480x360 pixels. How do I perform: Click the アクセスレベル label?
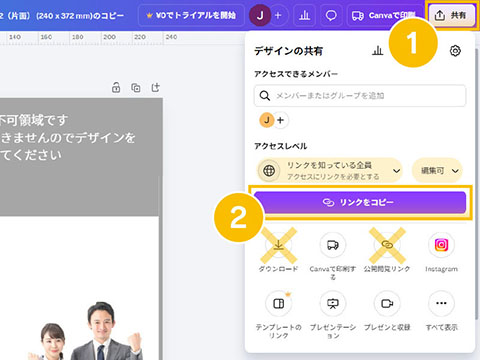pyautogui.click(x=280, y=146)
